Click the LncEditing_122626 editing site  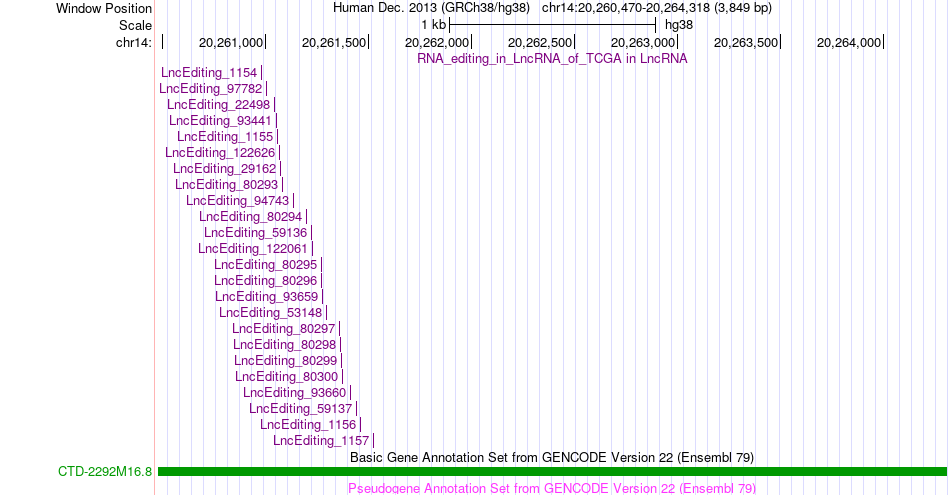pyautogui.click(x=220, y=153)
